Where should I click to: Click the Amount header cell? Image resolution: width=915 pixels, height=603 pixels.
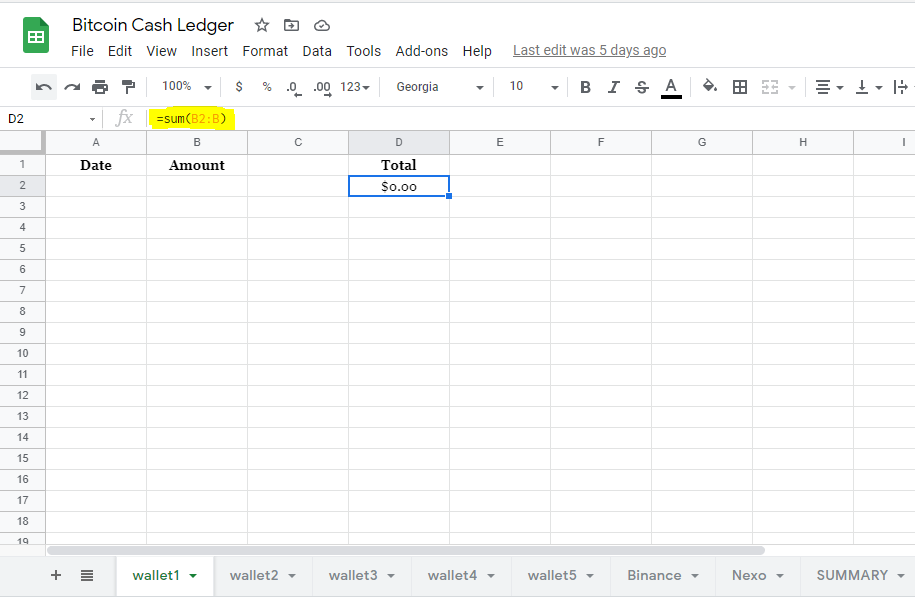click(x=197, y=165)
